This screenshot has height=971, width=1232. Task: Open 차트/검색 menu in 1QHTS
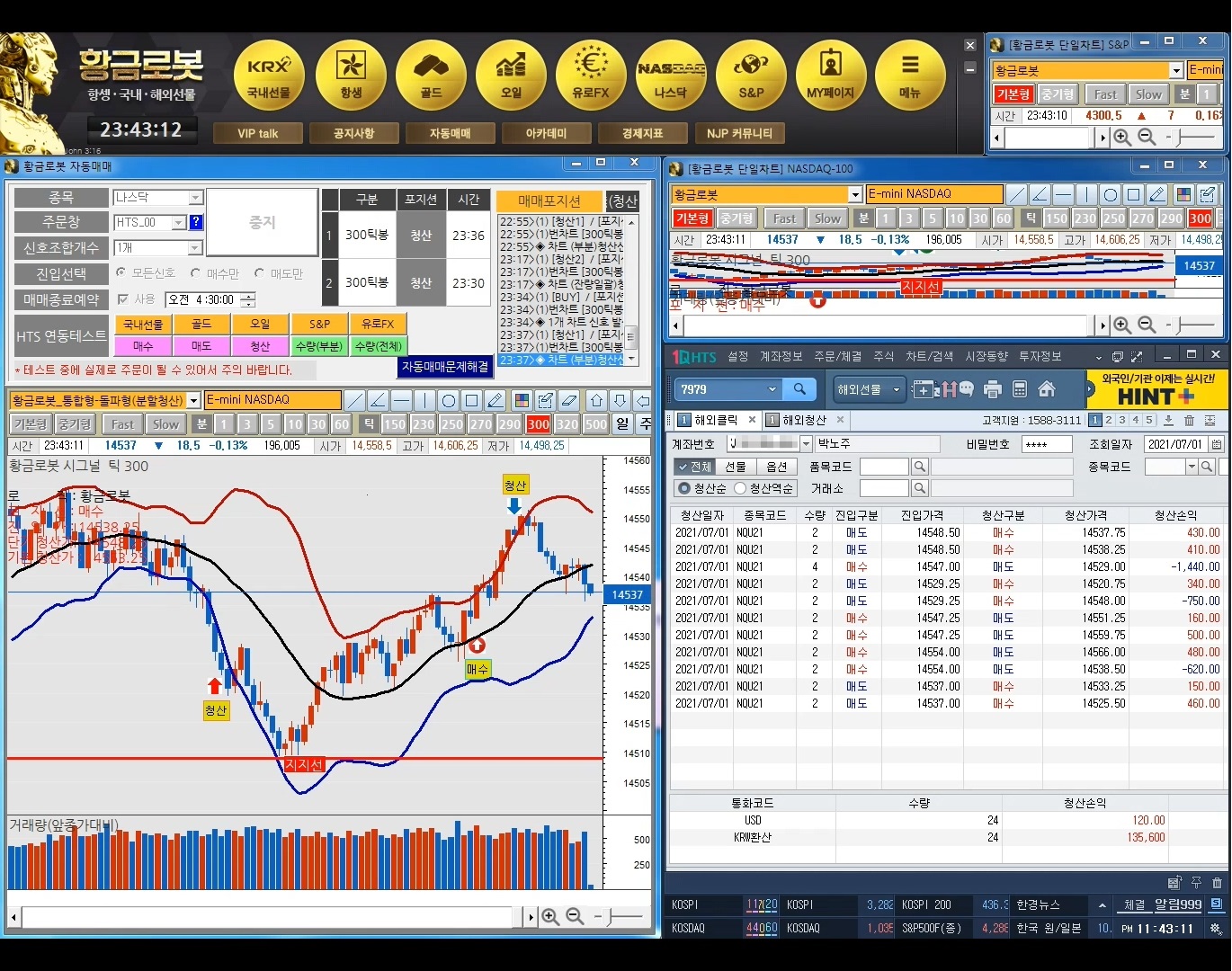[x=929, y=357]
